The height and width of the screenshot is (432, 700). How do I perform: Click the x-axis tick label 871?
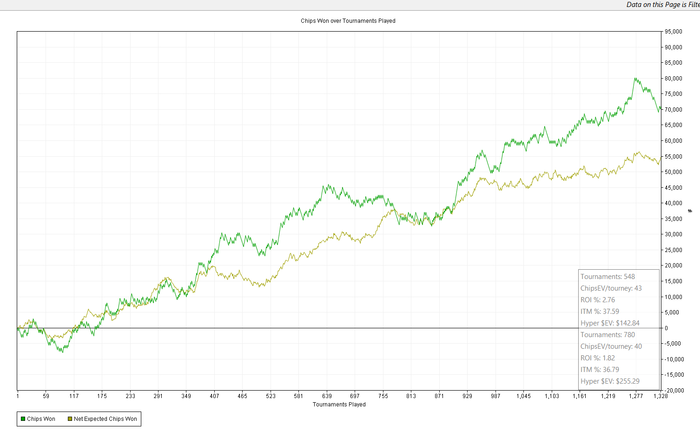tap(439, 396)
